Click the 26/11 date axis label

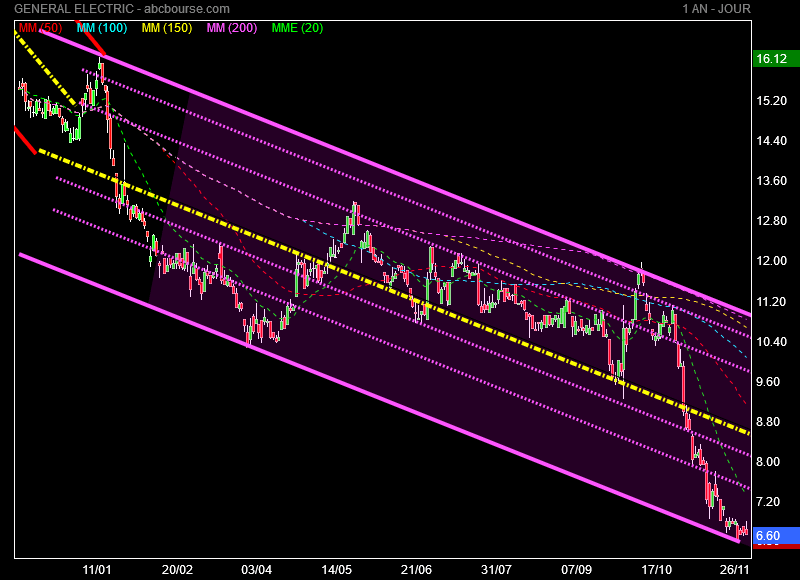(x=735, y=570)
